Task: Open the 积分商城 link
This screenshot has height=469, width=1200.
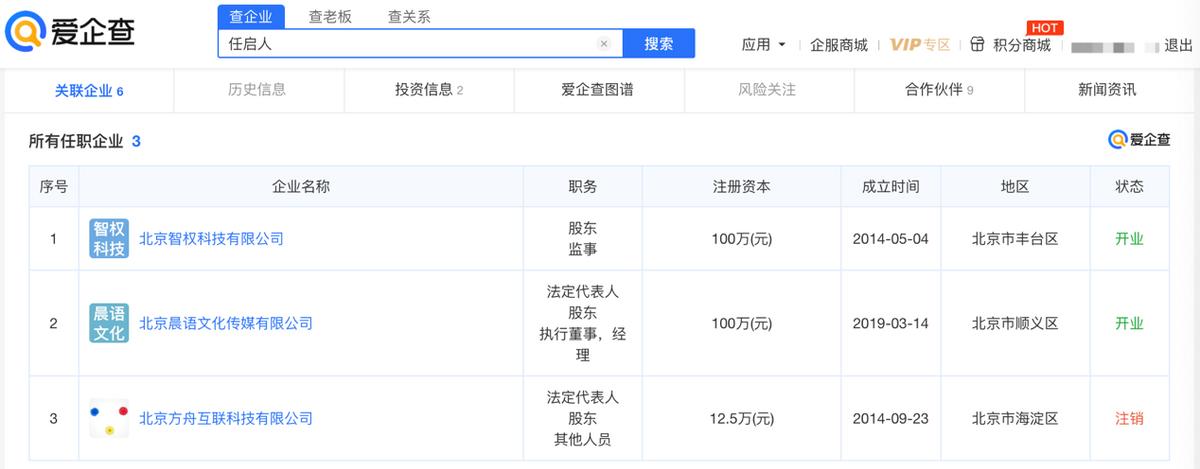Action: click(x=1022, y=45)
